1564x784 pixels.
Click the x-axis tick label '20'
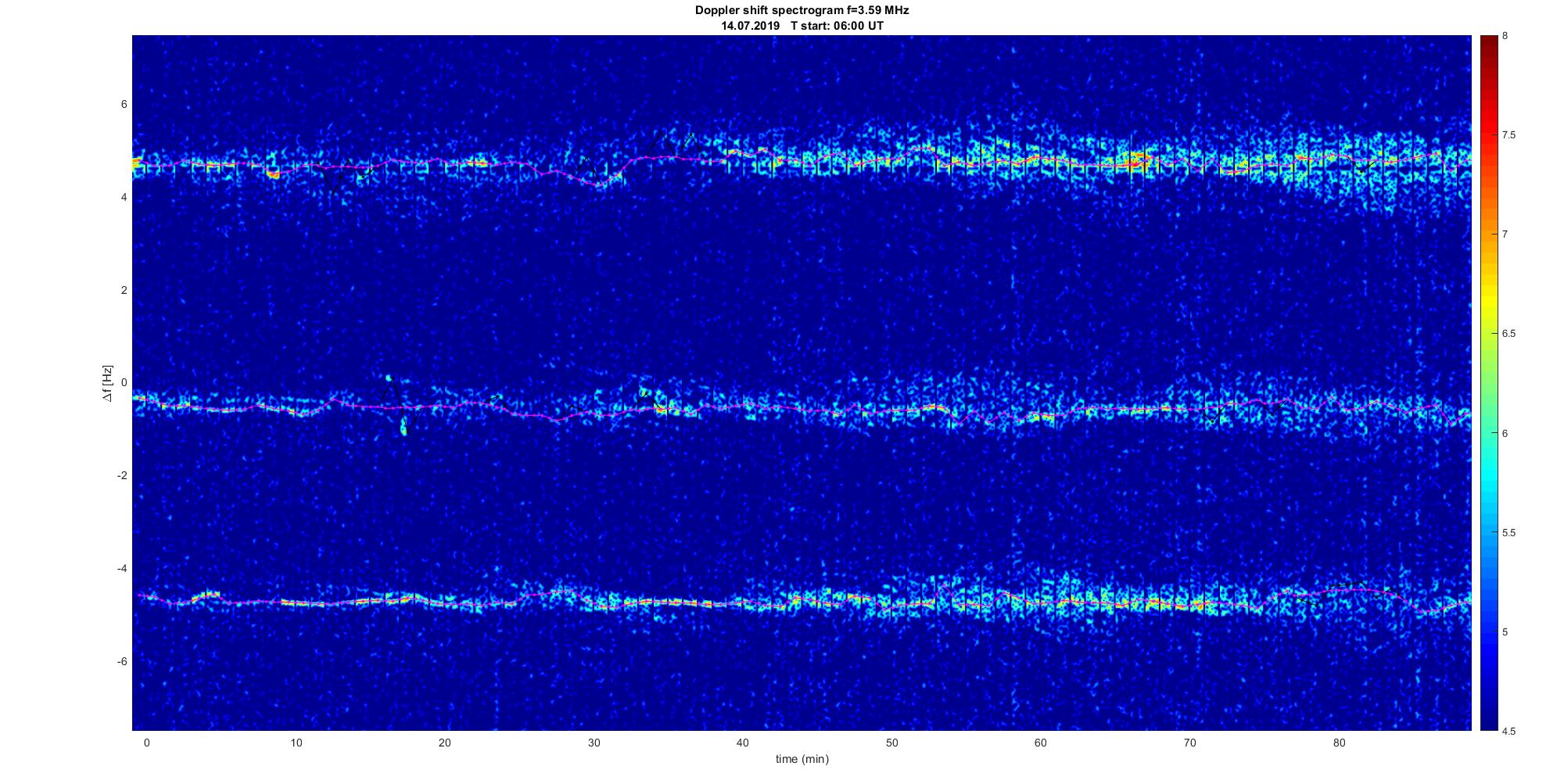click(x=445, y=743)
